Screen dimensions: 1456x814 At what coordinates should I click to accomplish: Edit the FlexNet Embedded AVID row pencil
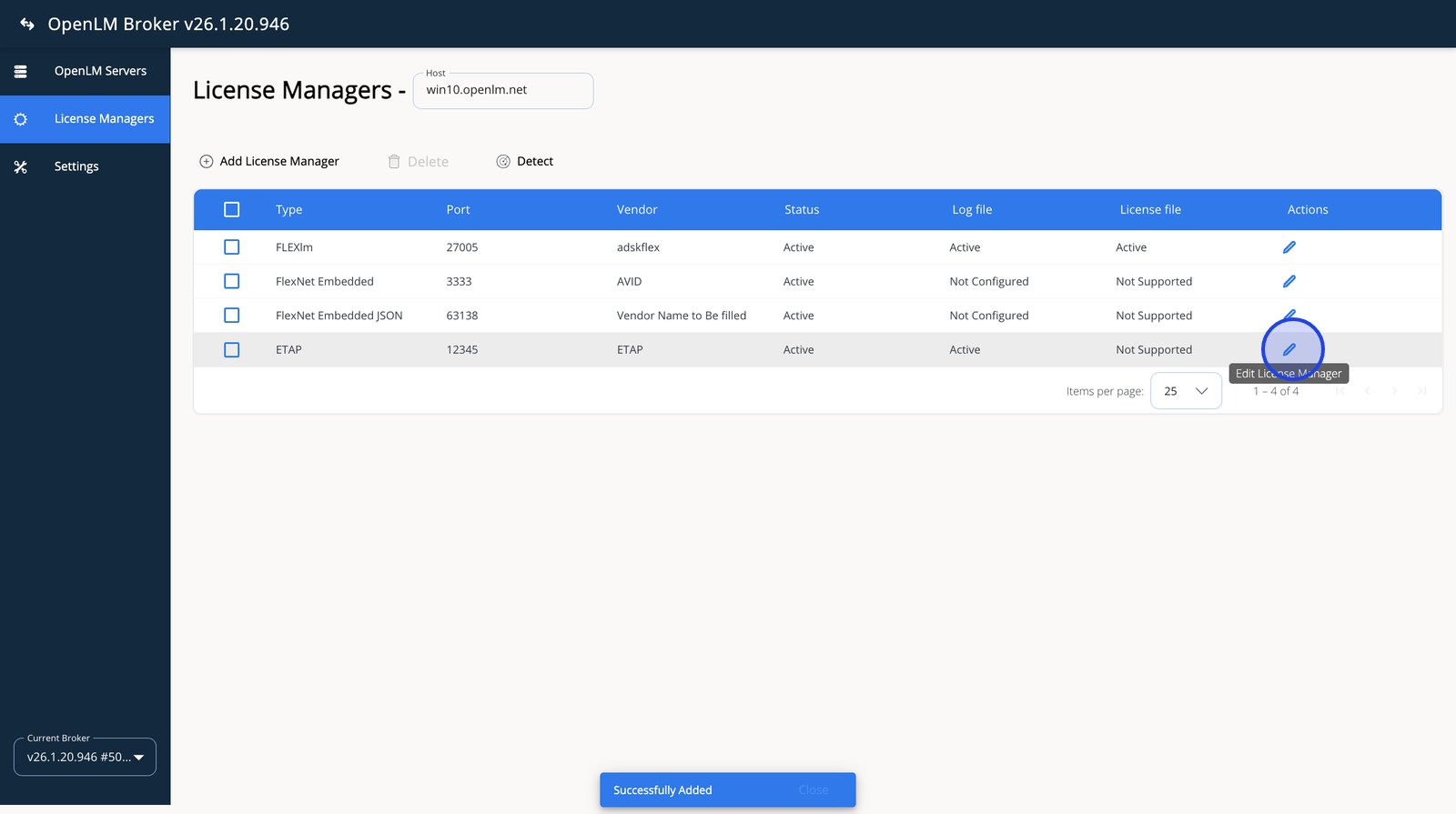pos(1289,282)
